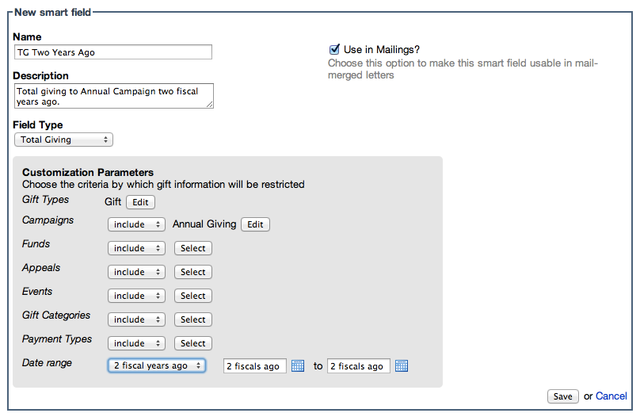Open Campaigns include dropdown
The width and height of the screenshot is (640, 413).
pos(136,224)
